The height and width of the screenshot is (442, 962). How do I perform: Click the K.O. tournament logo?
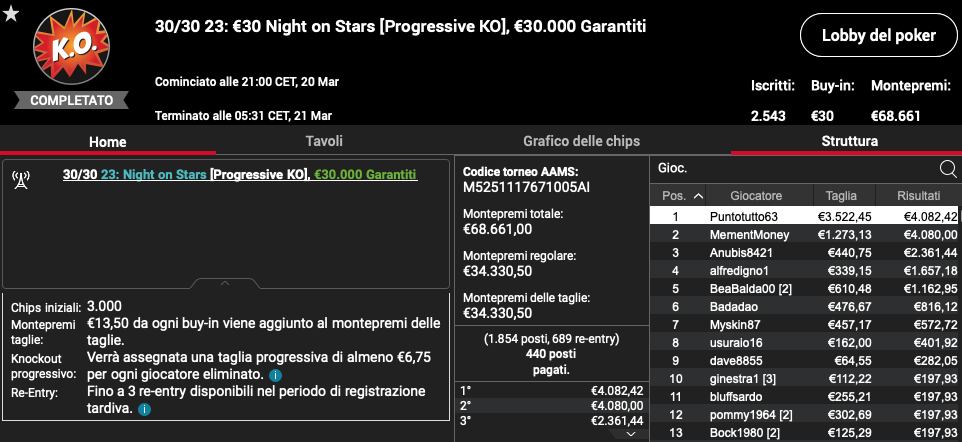coord(72,47)
